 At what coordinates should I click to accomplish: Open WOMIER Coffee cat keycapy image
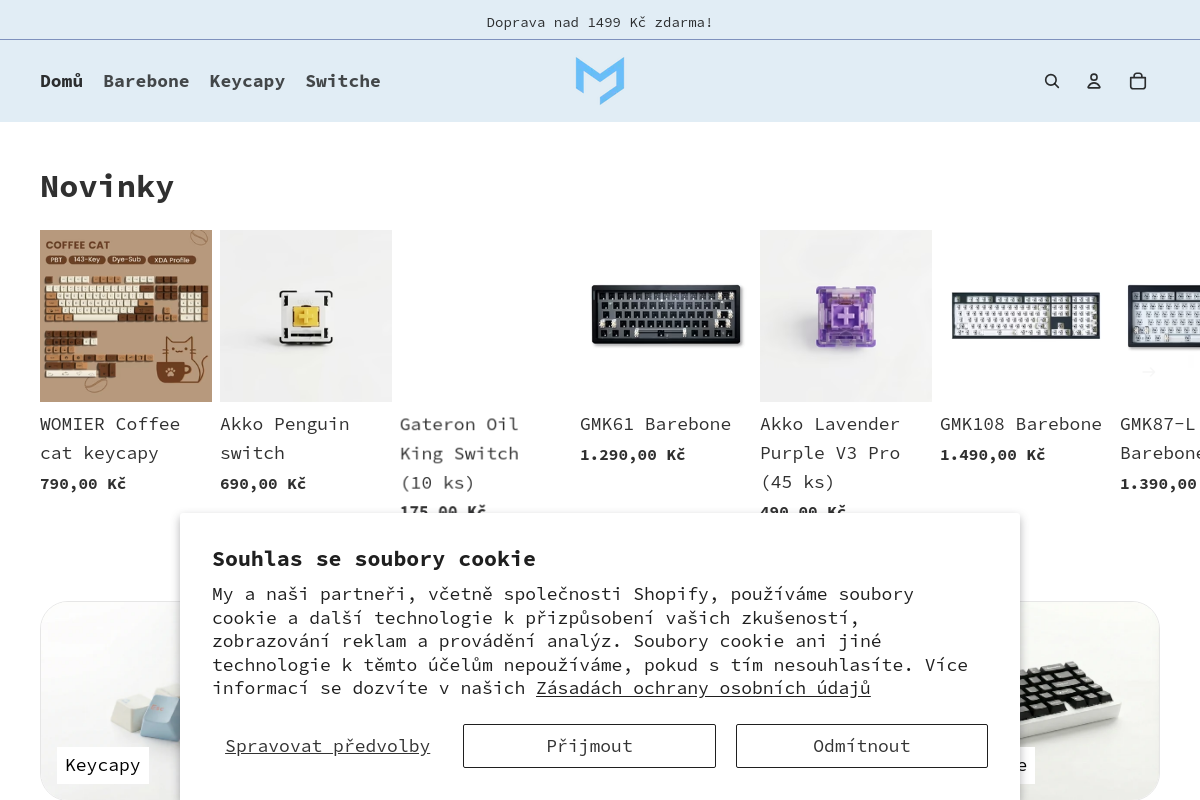pos(126,316)
